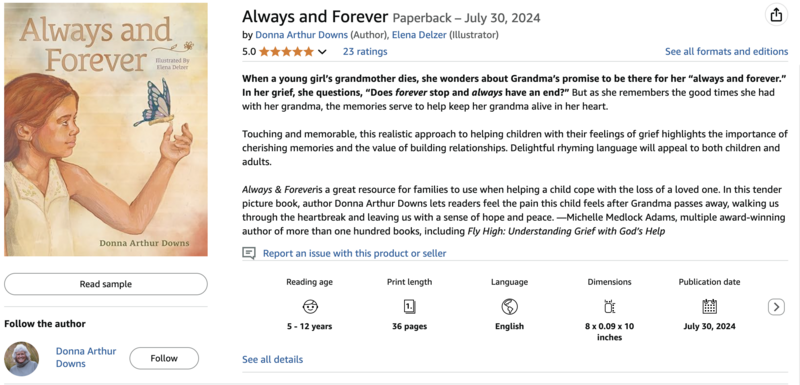Click the Publication date calendar icon
The width and height of the screenshot is (800, 385).
[709, 306]
